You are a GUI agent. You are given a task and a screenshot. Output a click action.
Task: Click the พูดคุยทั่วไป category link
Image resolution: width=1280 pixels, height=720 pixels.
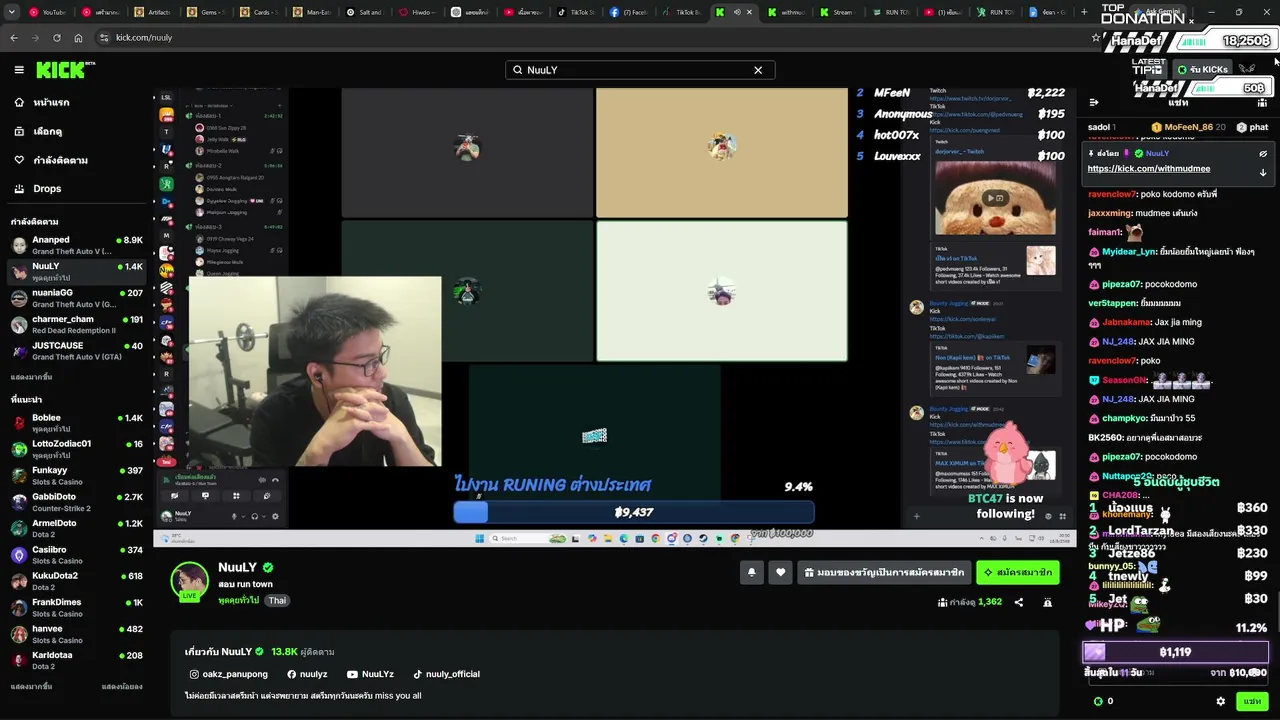(238, 600)
